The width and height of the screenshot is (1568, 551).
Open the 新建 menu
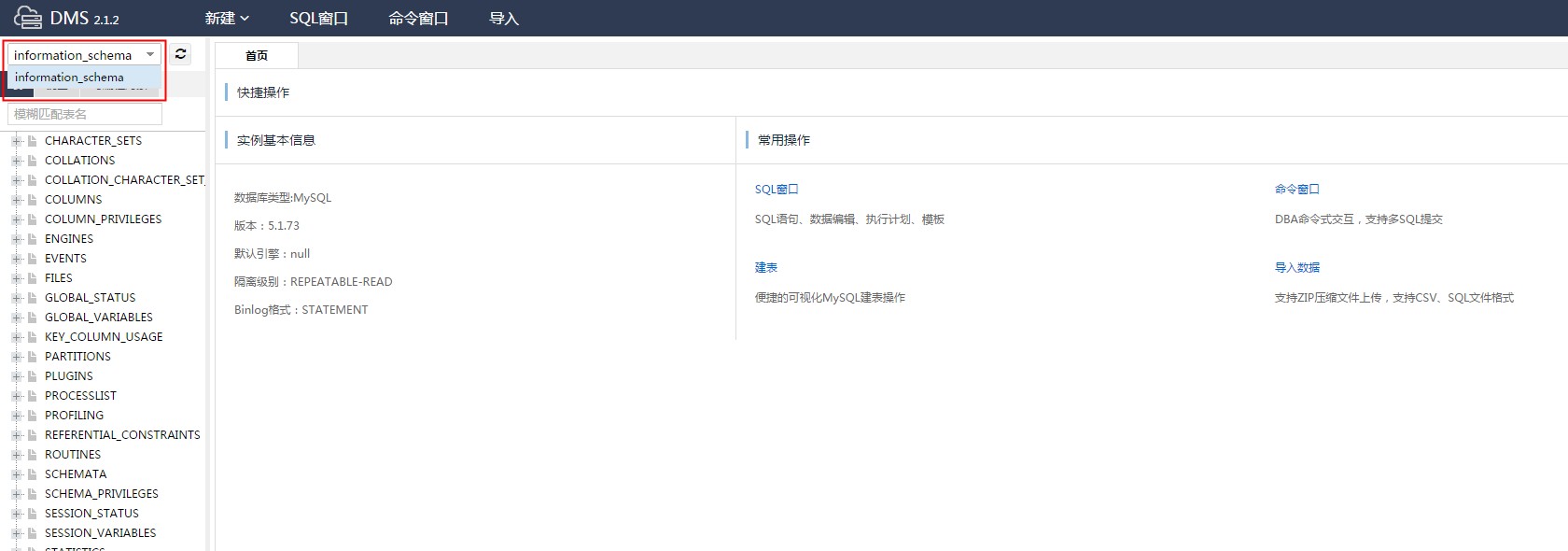point(227,19)
